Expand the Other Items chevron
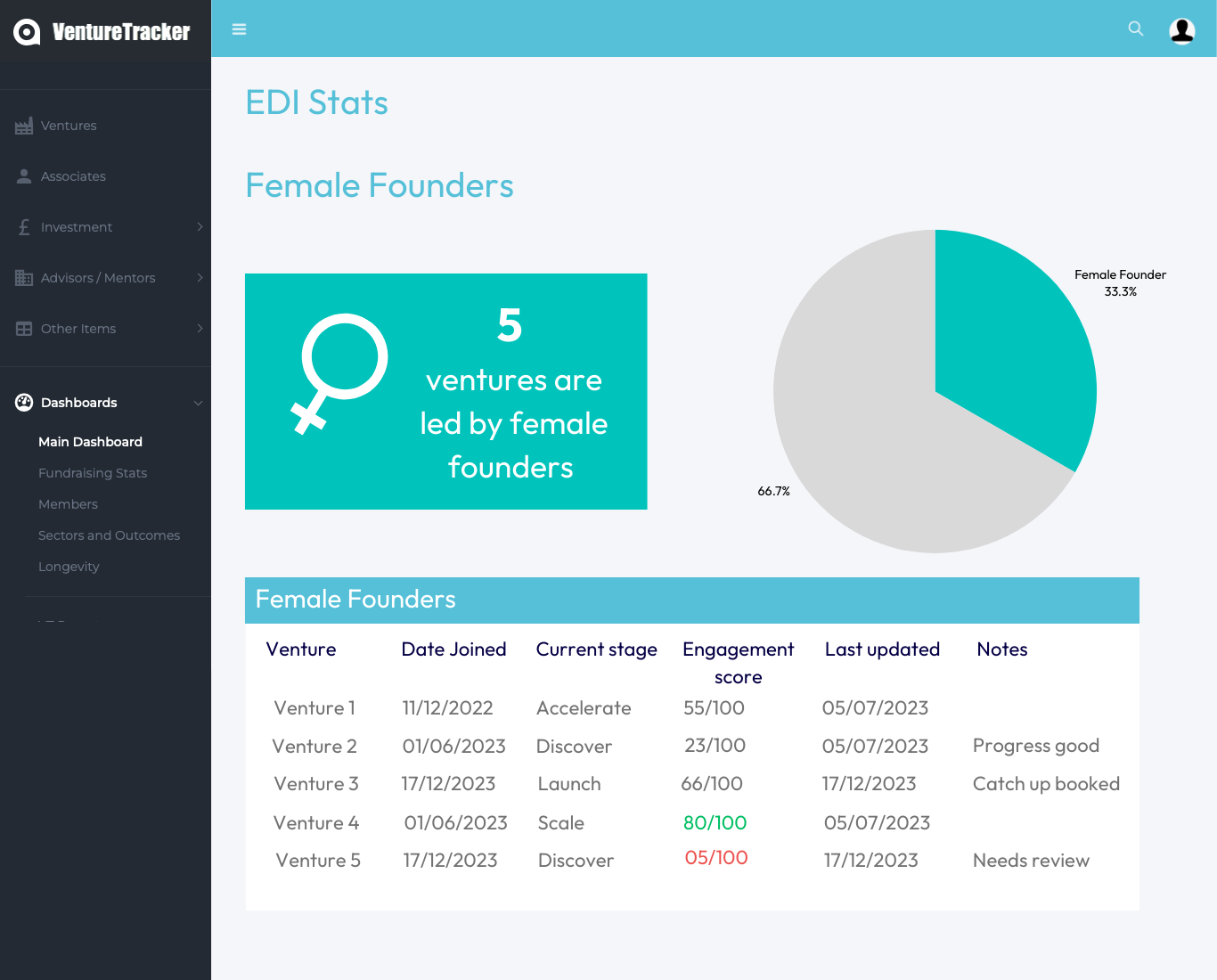This screenshot has width=1217, height=980. click(x=200, y=329)
